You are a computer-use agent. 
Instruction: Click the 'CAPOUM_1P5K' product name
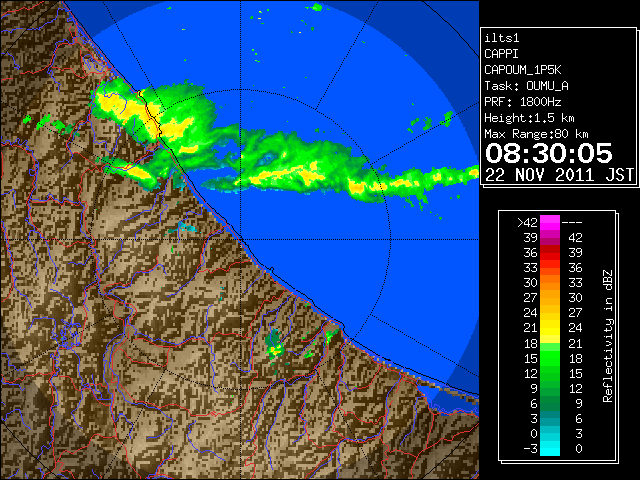pyautogui.click(x=523, y=70)
